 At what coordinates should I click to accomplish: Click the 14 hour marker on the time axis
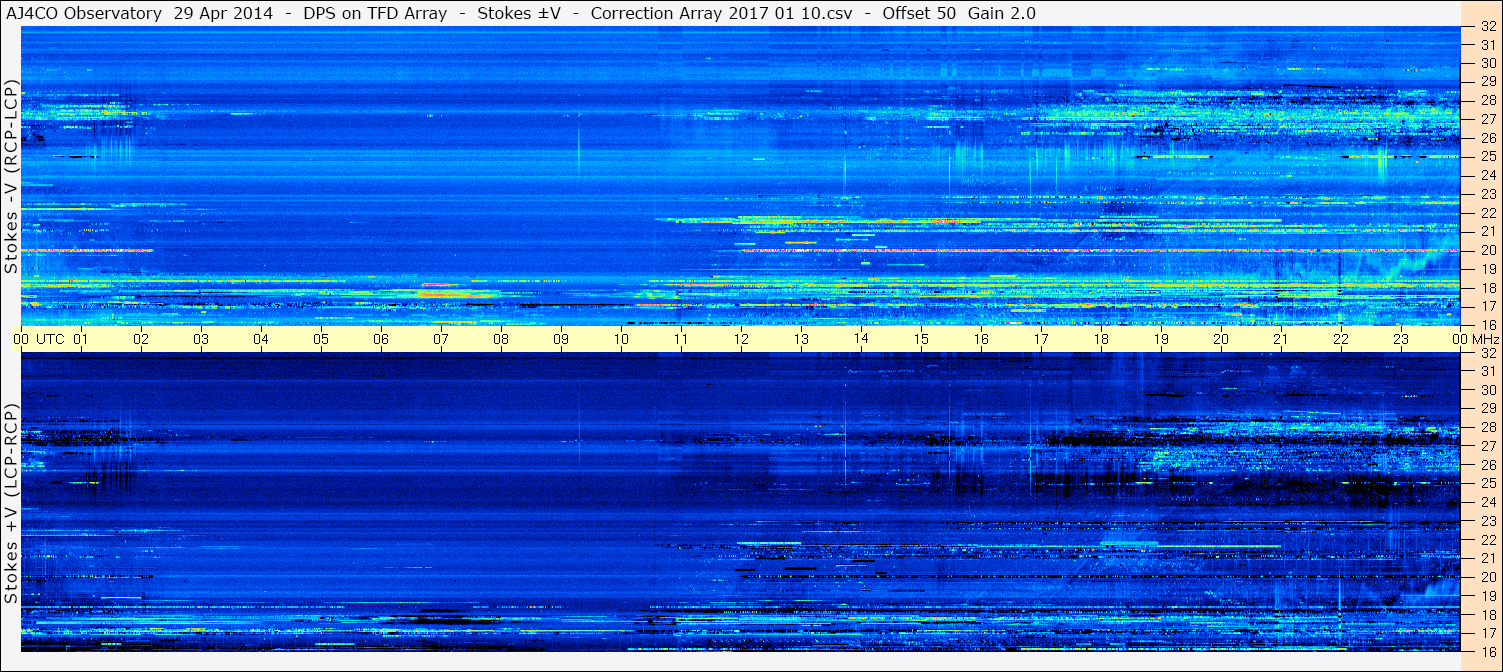click(x=861, y=339)
